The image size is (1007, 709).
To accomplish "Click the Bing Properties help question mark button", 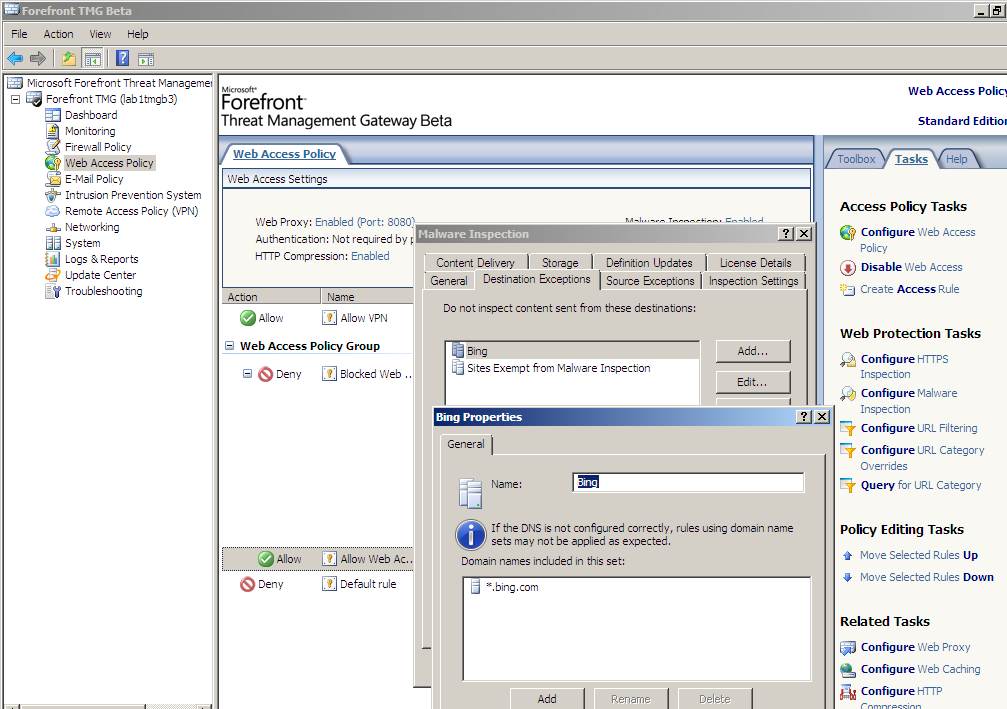I will [803, 417].
